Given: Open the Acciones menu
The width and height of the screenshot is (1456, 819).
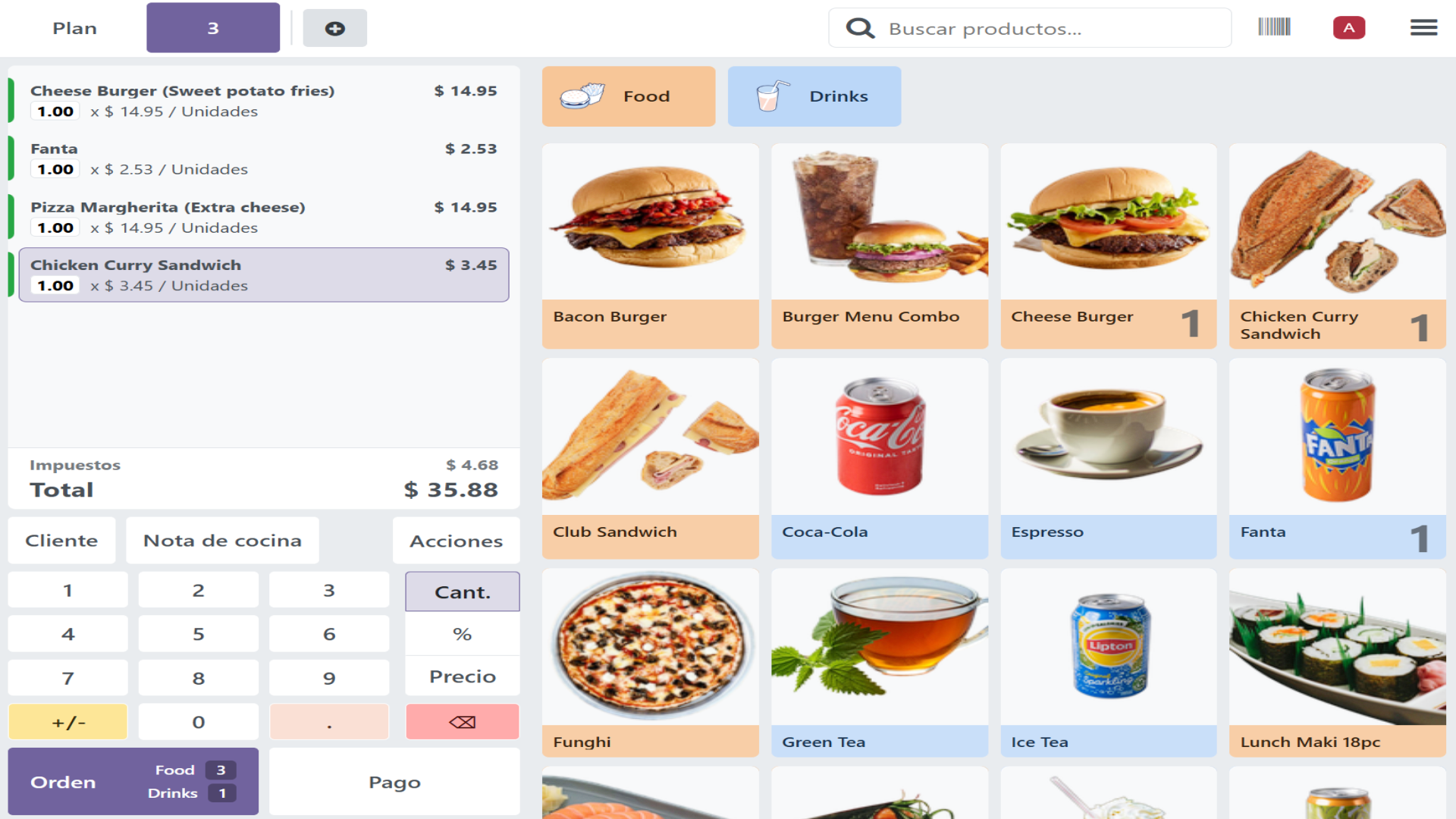Looking at the screenshot, I should pyautogui.click(x=456, y=541).
